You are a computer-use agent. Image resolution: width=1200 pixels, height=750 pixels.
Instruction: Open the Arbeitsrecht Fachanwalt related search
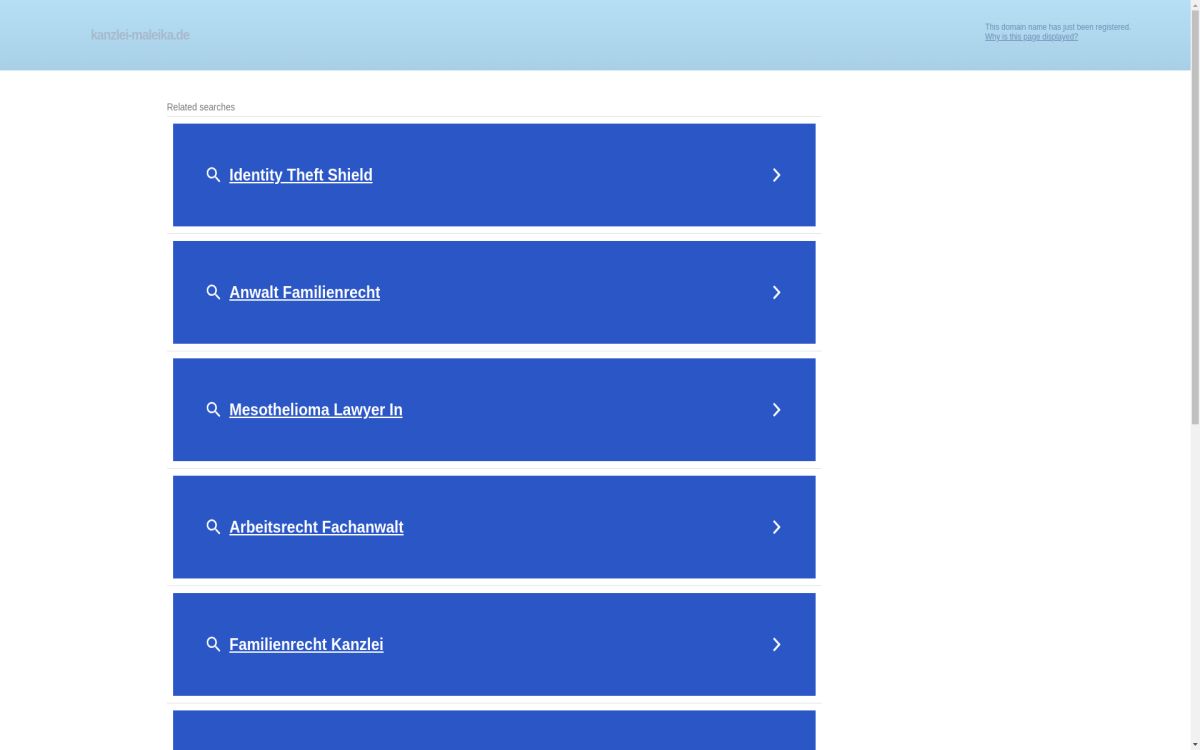click(316, 527)
